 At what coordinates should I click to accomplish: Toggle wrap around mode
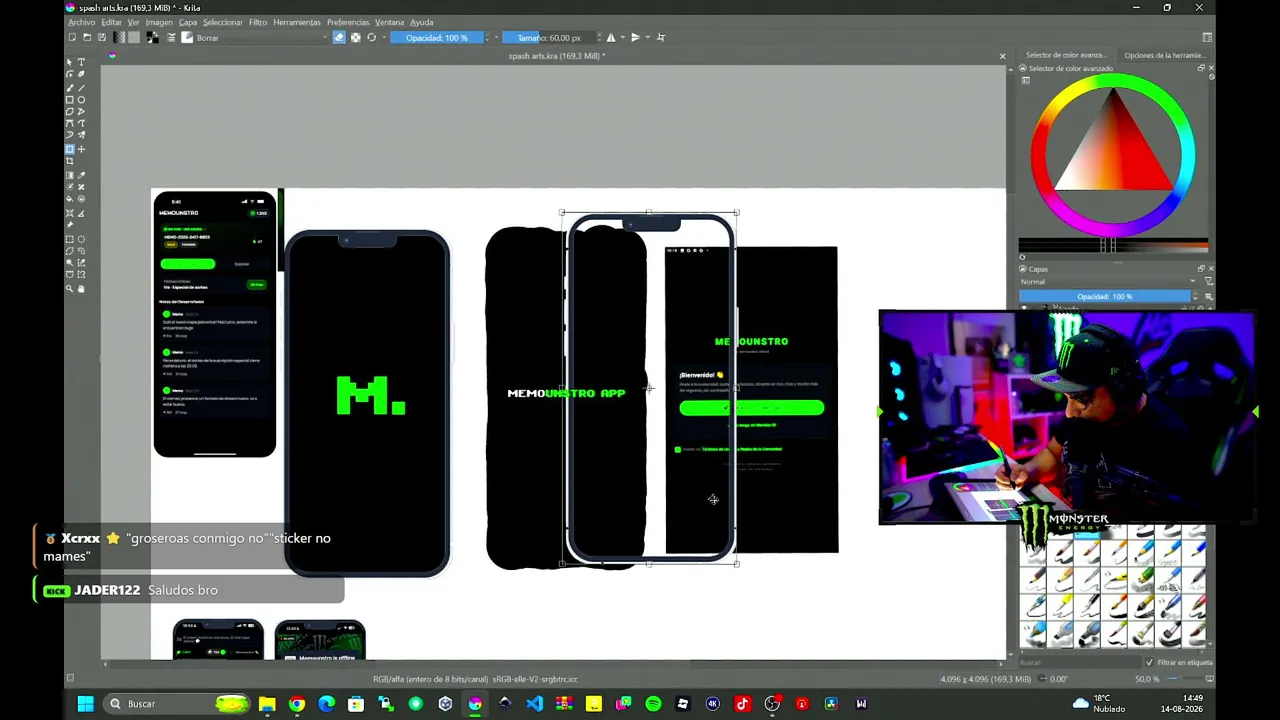(x=660, y=38)
